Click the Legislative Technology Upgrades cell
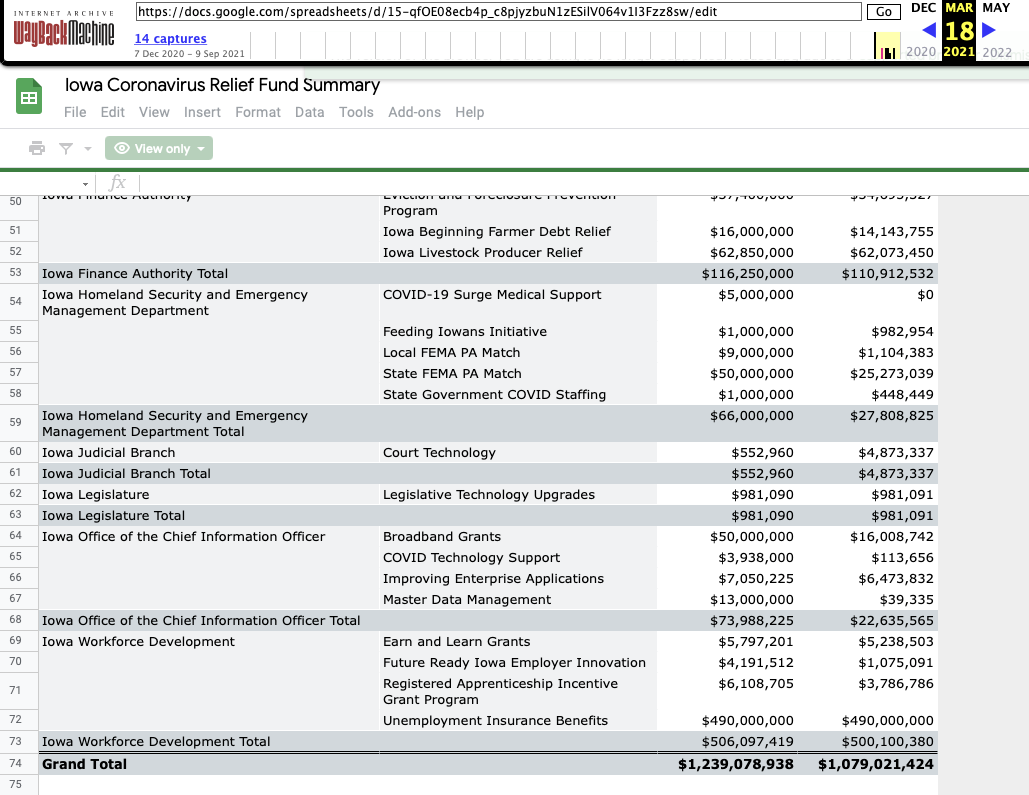The width and height of the screenshot is (1029, 795). point(518,494)
